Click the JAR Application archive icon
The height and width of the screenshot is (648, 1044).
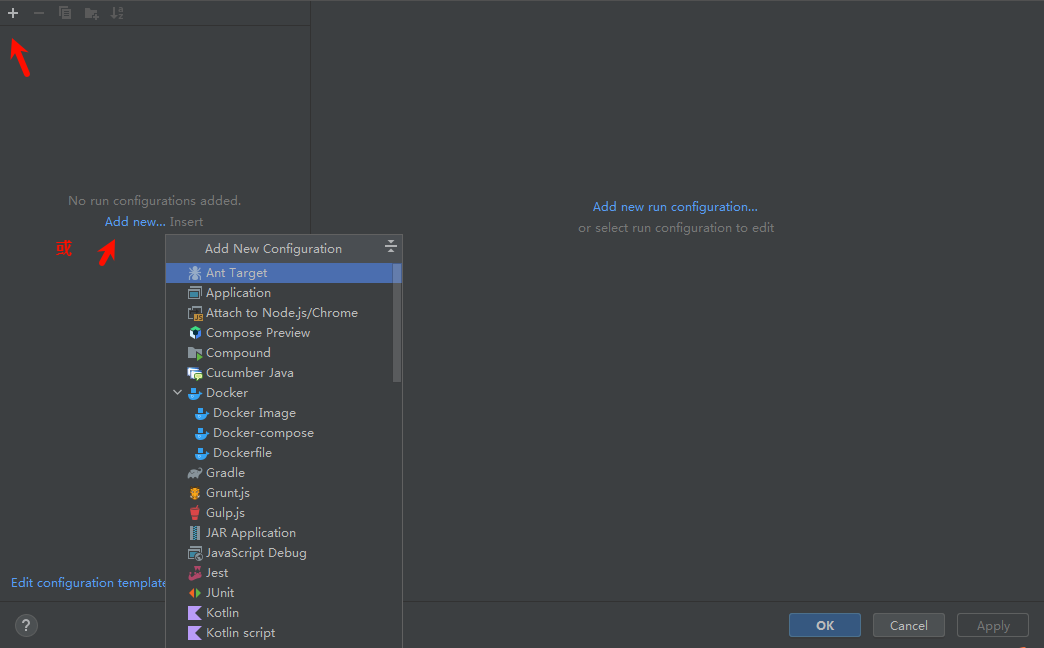(x=194, y=533)
